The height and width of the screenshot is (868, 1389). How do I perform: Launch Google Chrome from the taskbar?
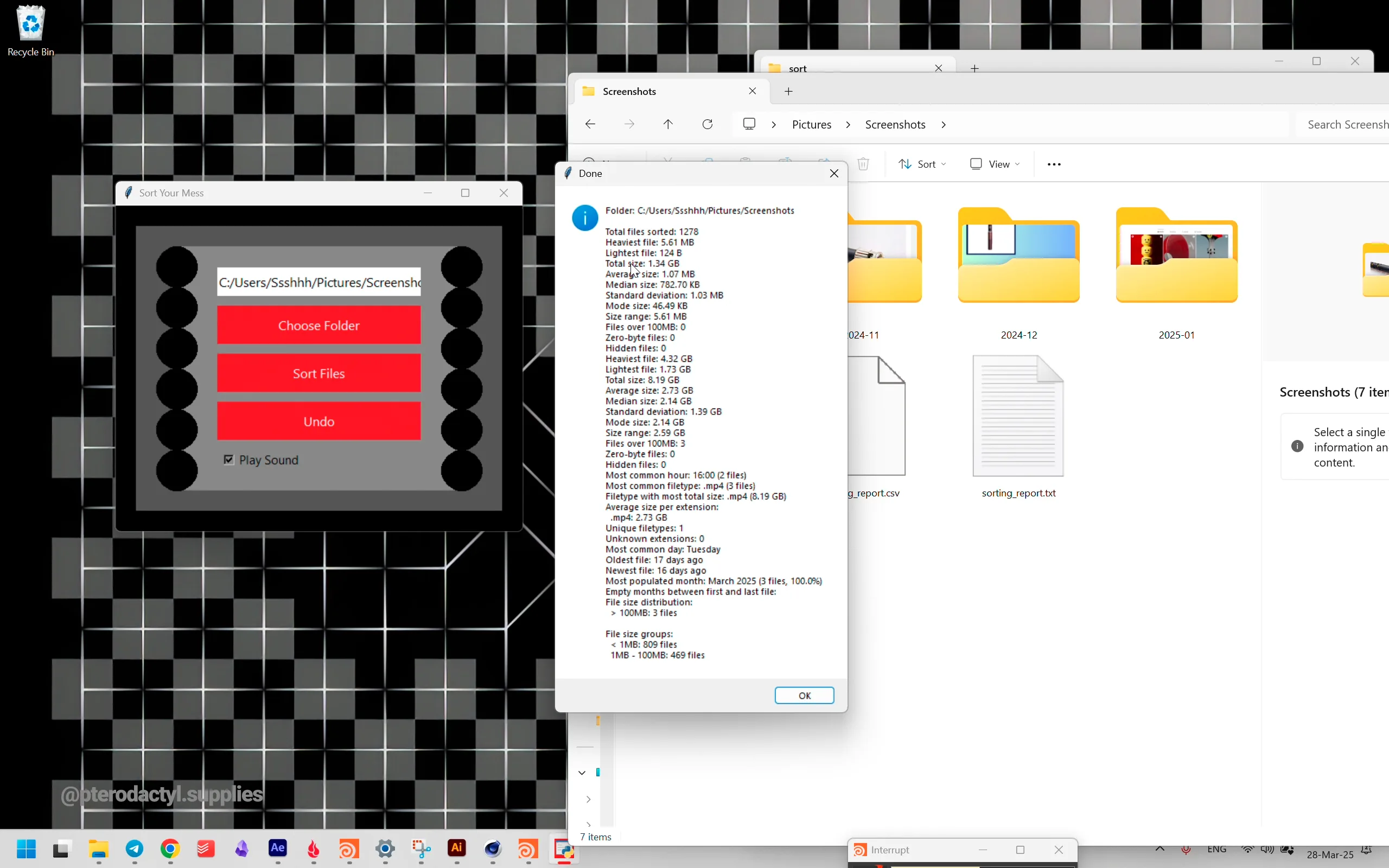coord(170,849)
